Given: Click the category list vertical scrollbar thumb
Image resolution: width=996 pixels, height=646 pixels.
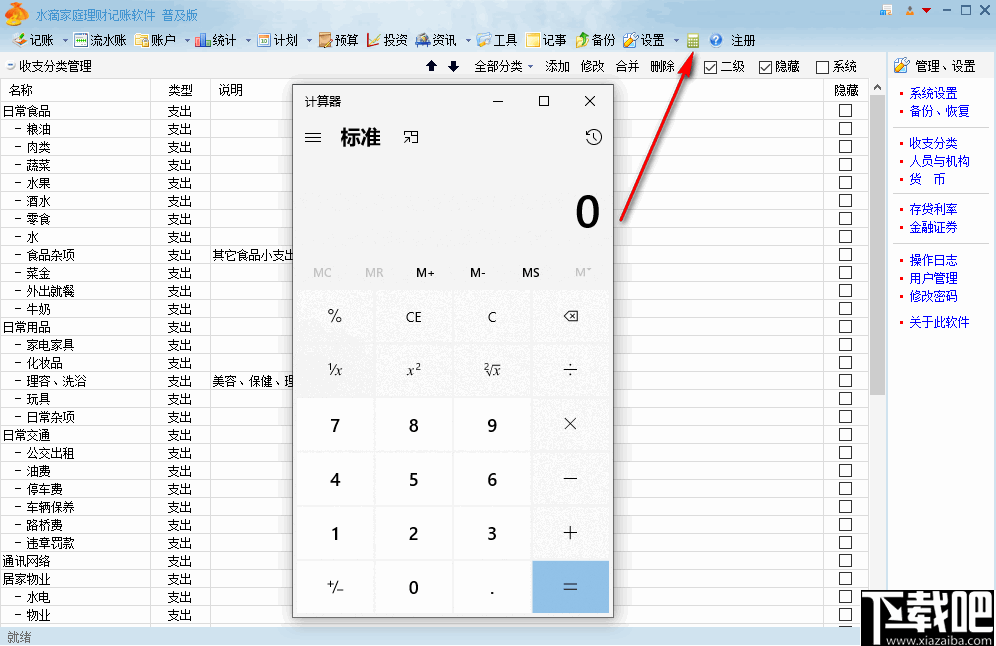Looking at the screenshot, I should point(877,245).
